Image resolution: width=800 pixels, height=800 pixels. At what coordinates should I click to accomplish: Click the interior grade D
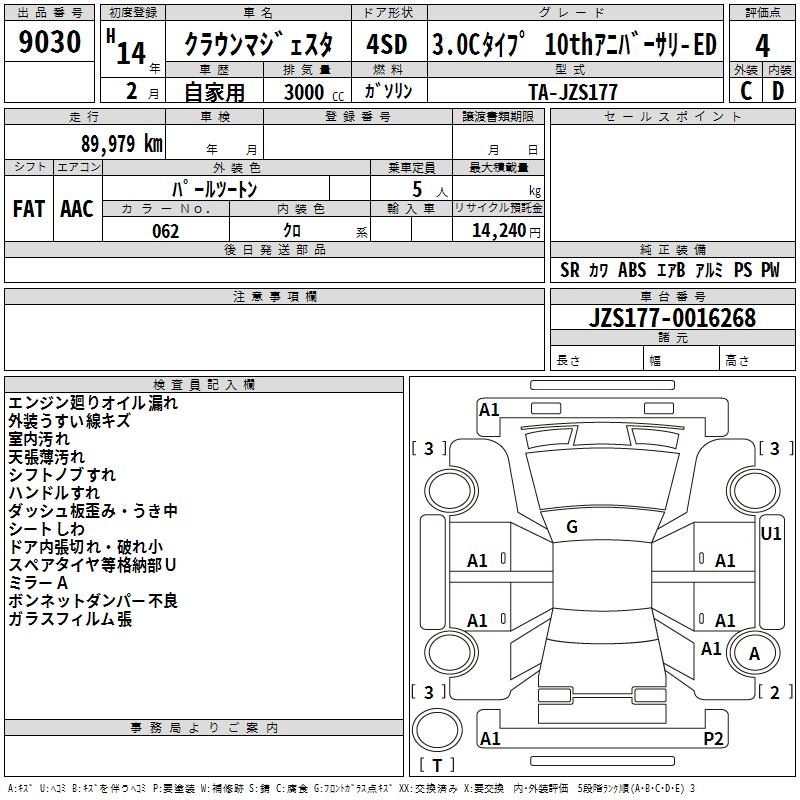778,91
